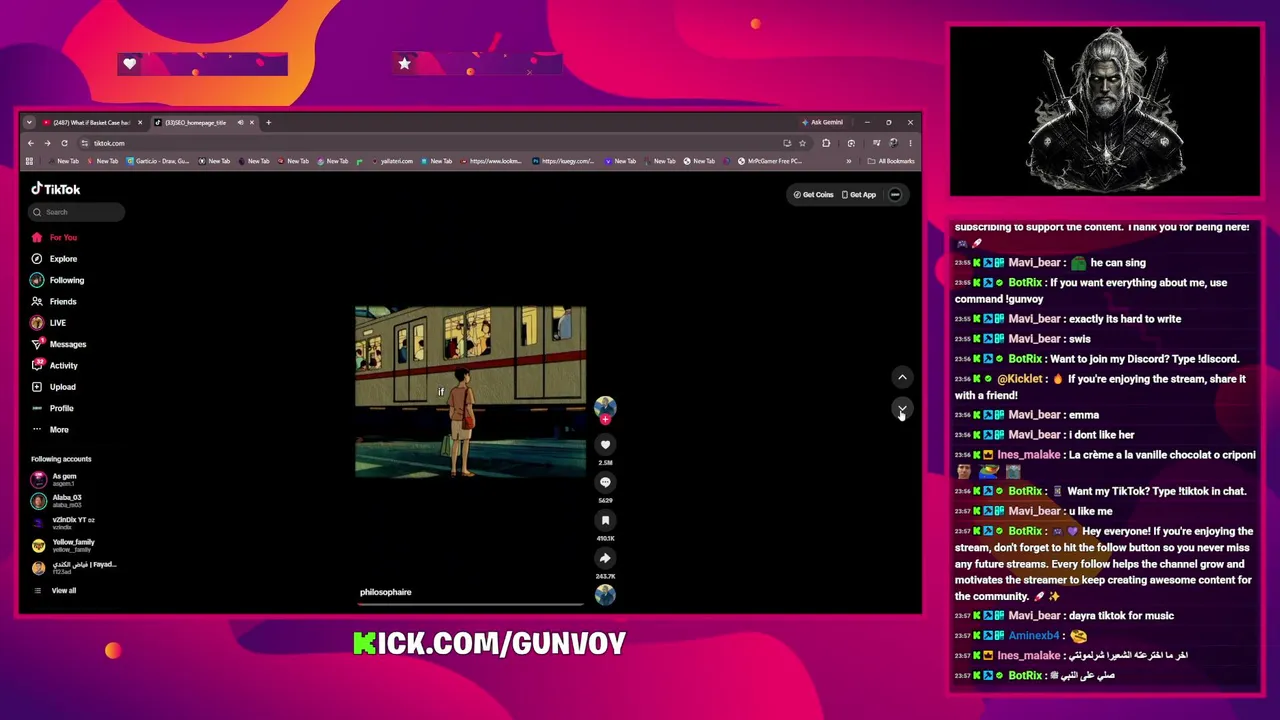
Task: Open the vZinDix YT following account
Action: [x=64, y=523]
